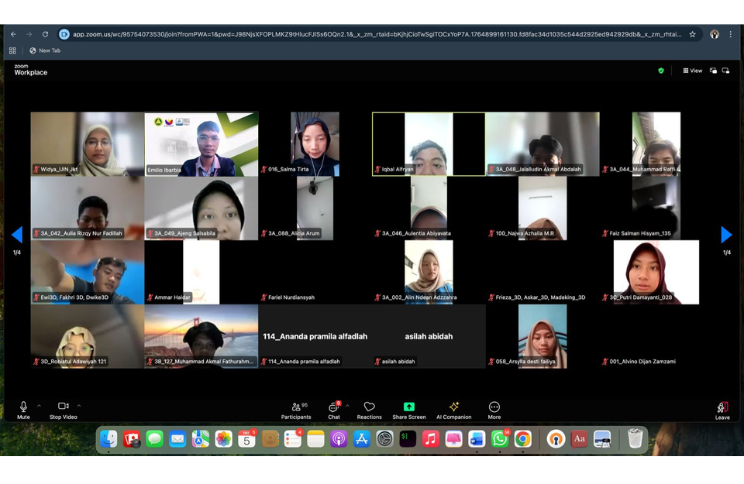Stop video using the camera button
Screen dimensions: 744x484
pyautogui.click(x=62, y=407)
